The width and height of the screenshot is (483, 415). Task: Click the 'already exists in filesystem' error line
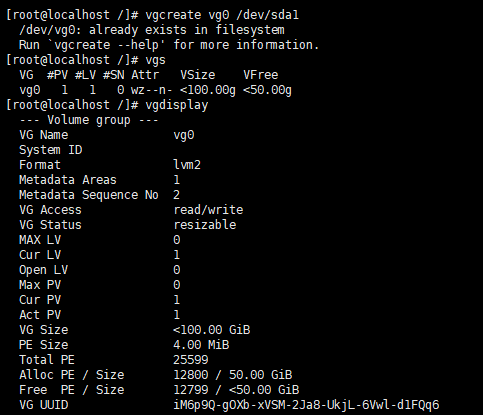coord(152,30)
